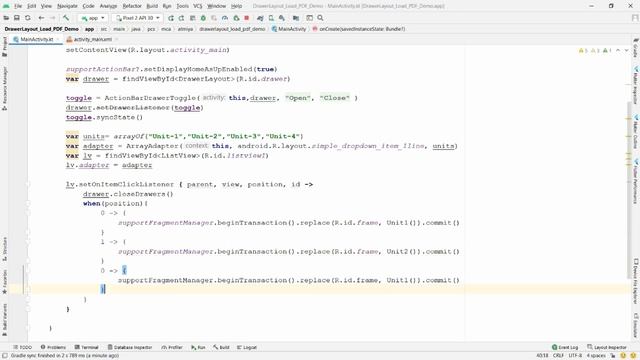Open the Structure sidebar tab
Viewport: 640px width, 360px height.
[x=4, y=249]
